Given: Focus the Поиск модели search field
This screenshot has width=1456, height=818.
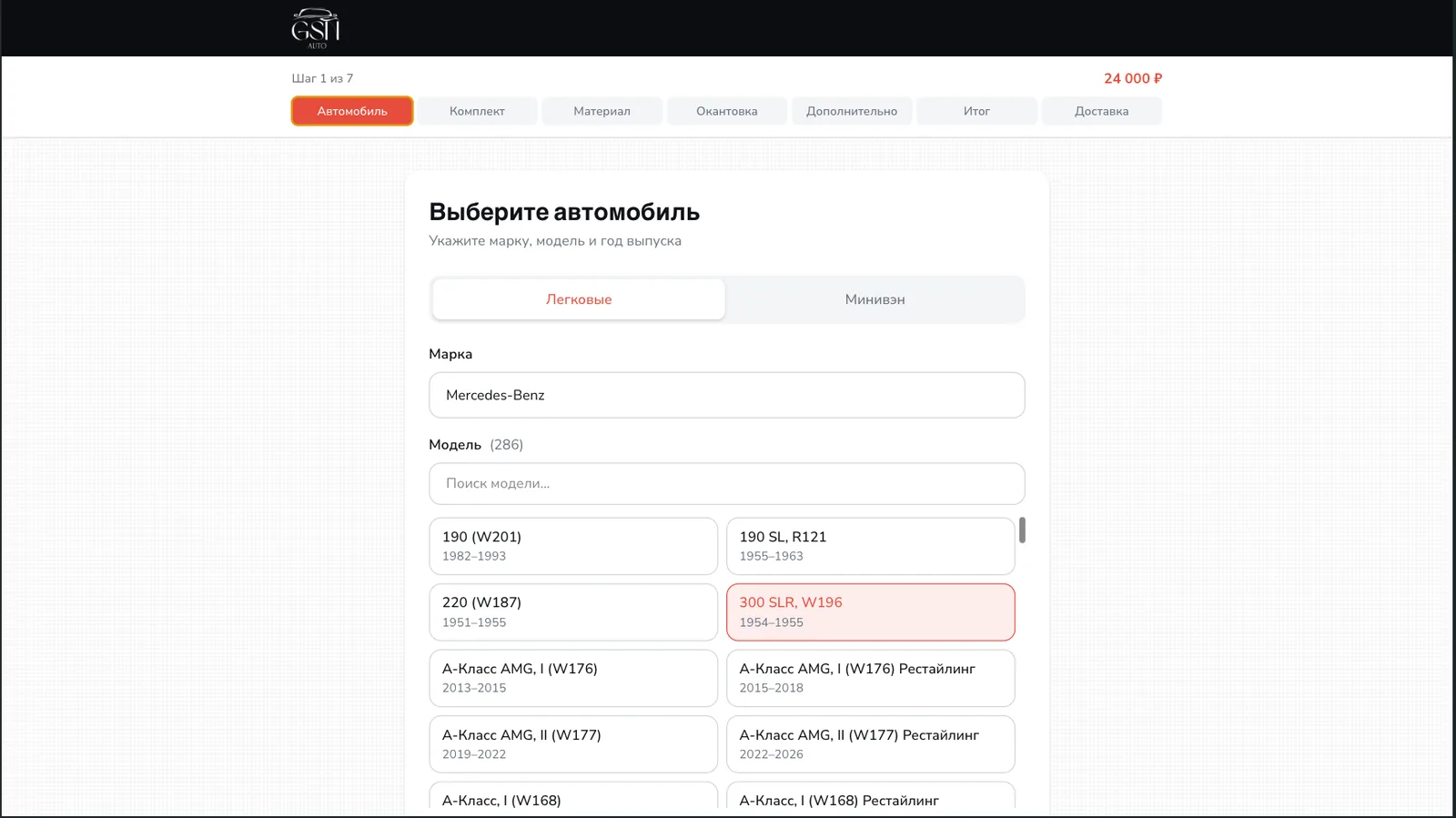Looking at the screenshot, I should pyautogui.click(x=727, y=483).
